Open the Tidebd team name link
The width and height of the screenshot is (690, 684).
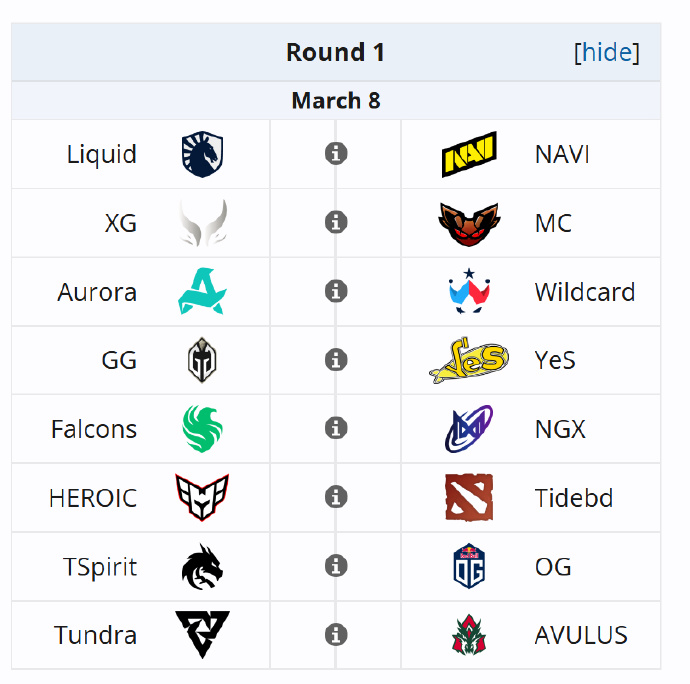574,498
